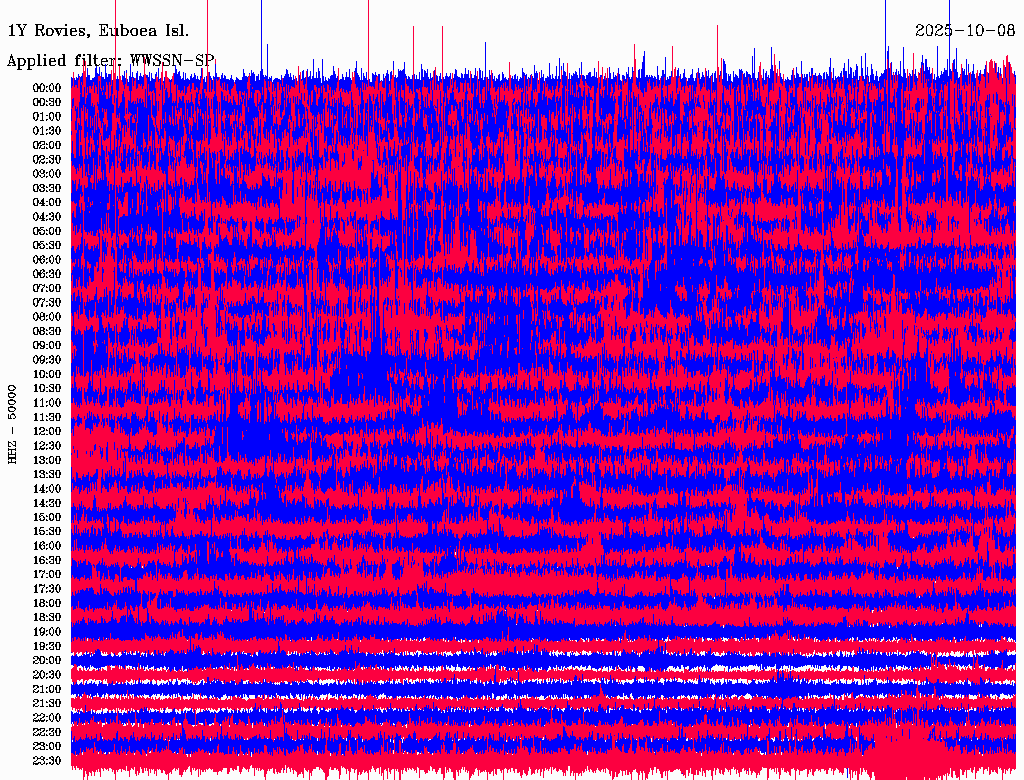Choose the 07:30 time row label

point(47,302)
